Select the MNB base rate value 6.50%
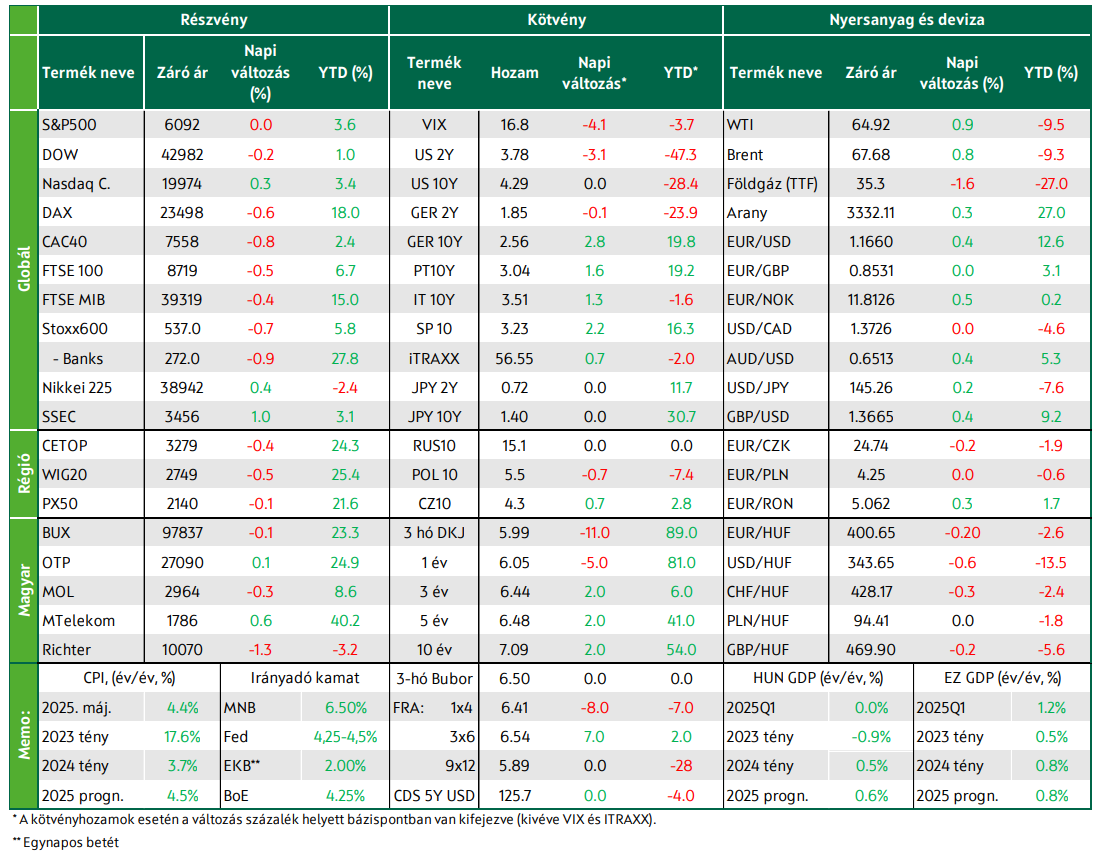This screenshot has height=856, width=1102. 346,708
